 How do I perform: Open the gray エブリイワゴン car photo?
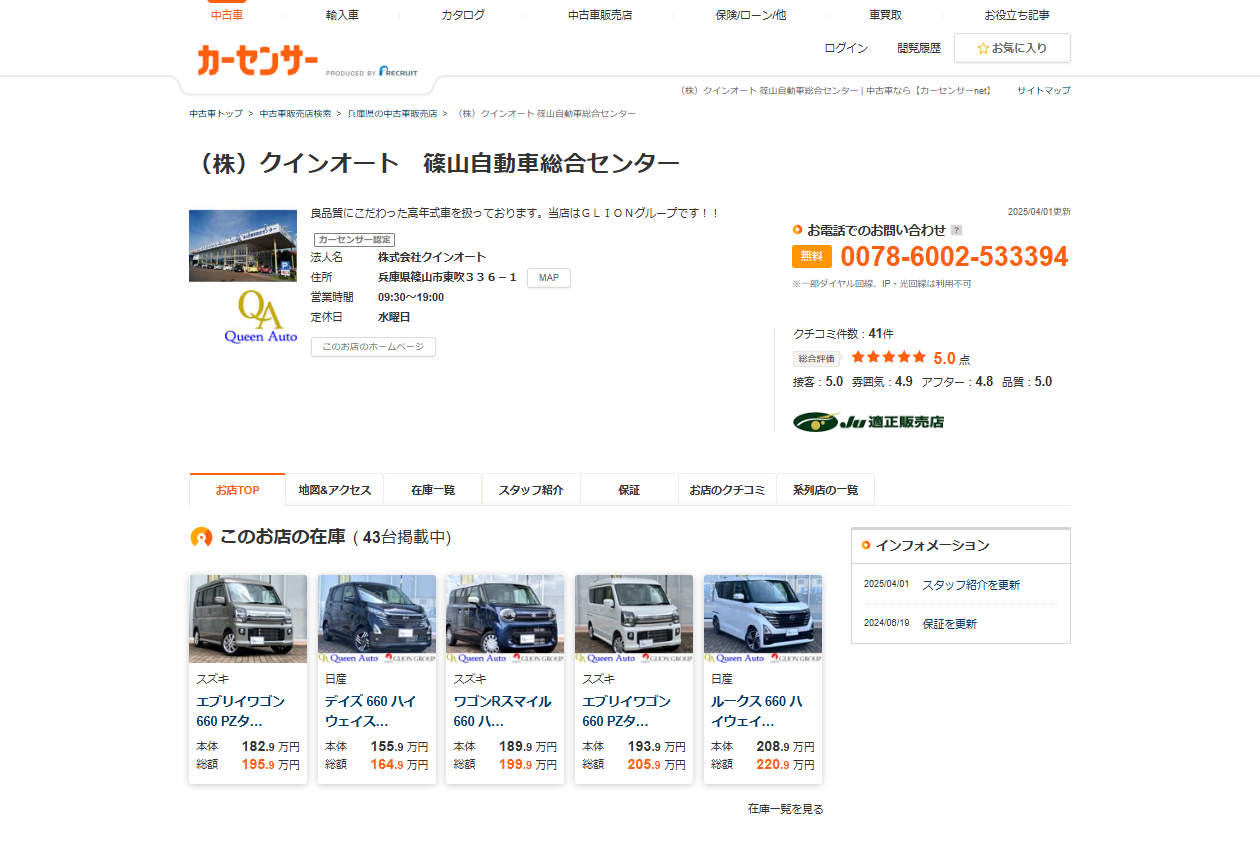click(x=248, y=619)
